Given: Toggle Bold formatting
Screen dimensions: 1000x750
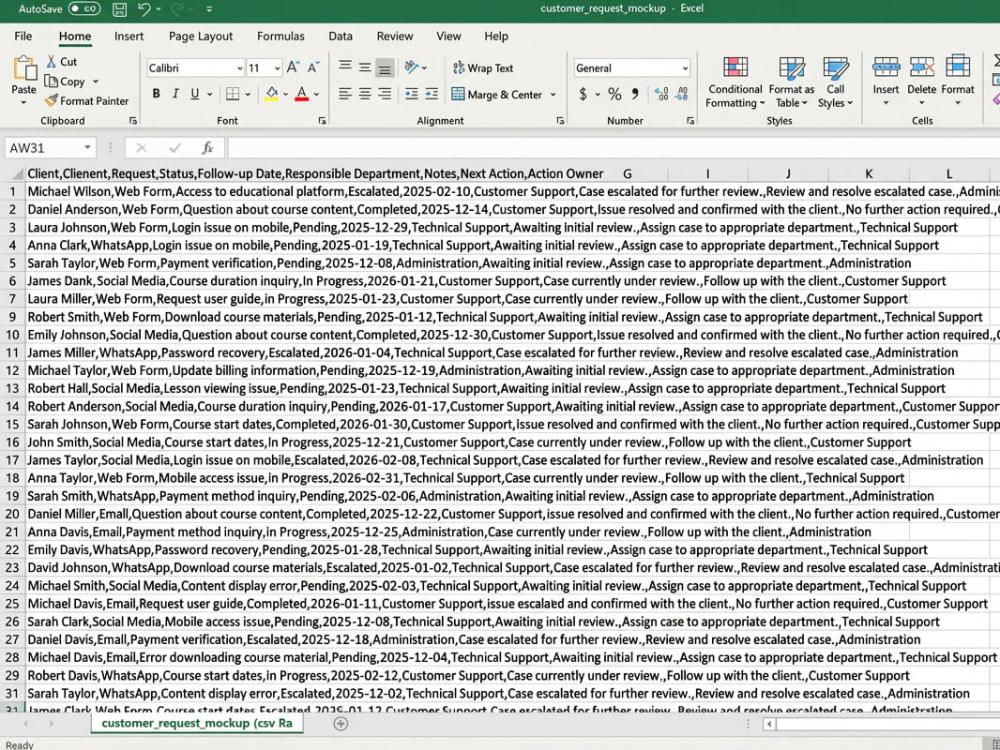Looking at the screenshot, I should (156, 94).
